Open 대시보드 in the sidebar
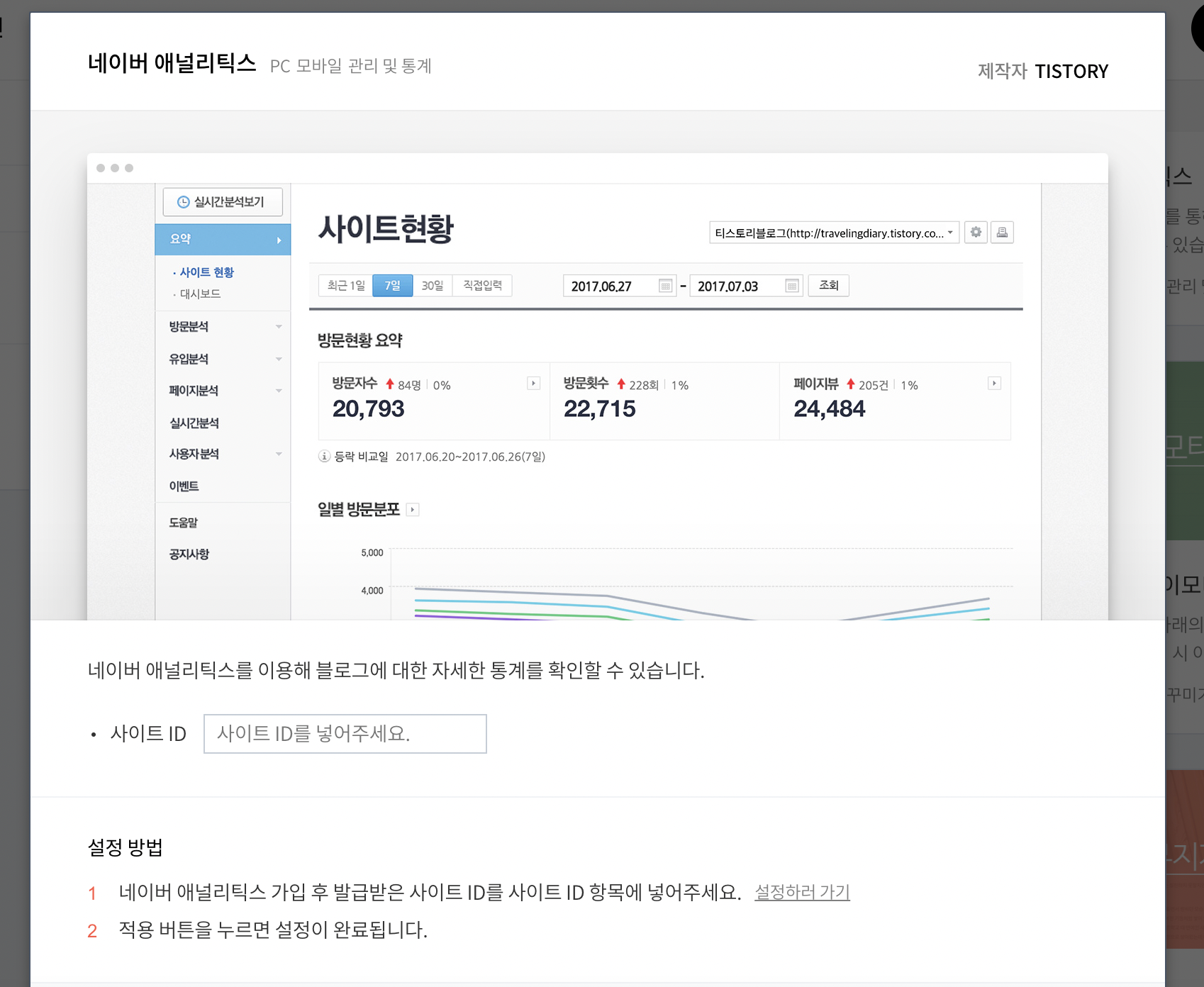1204x987 pixels. click(200, 294)
